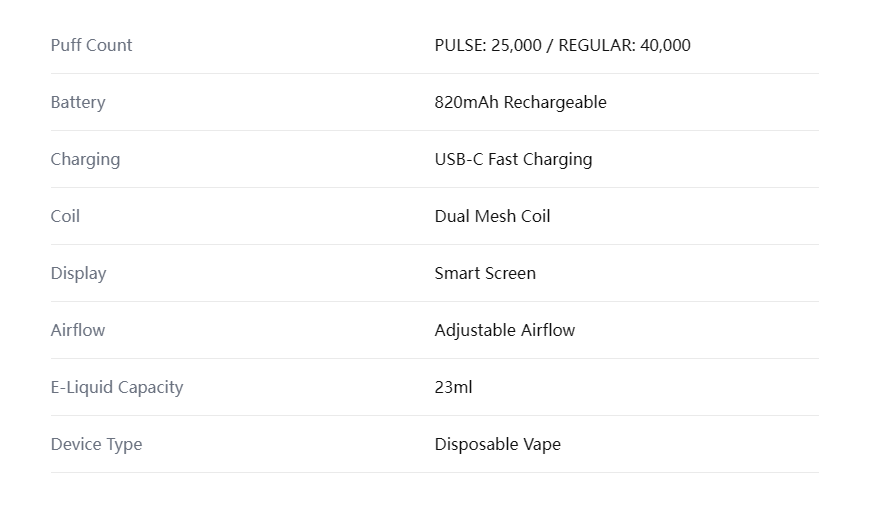Click the Puff Count label

click(x=91, y=45)
